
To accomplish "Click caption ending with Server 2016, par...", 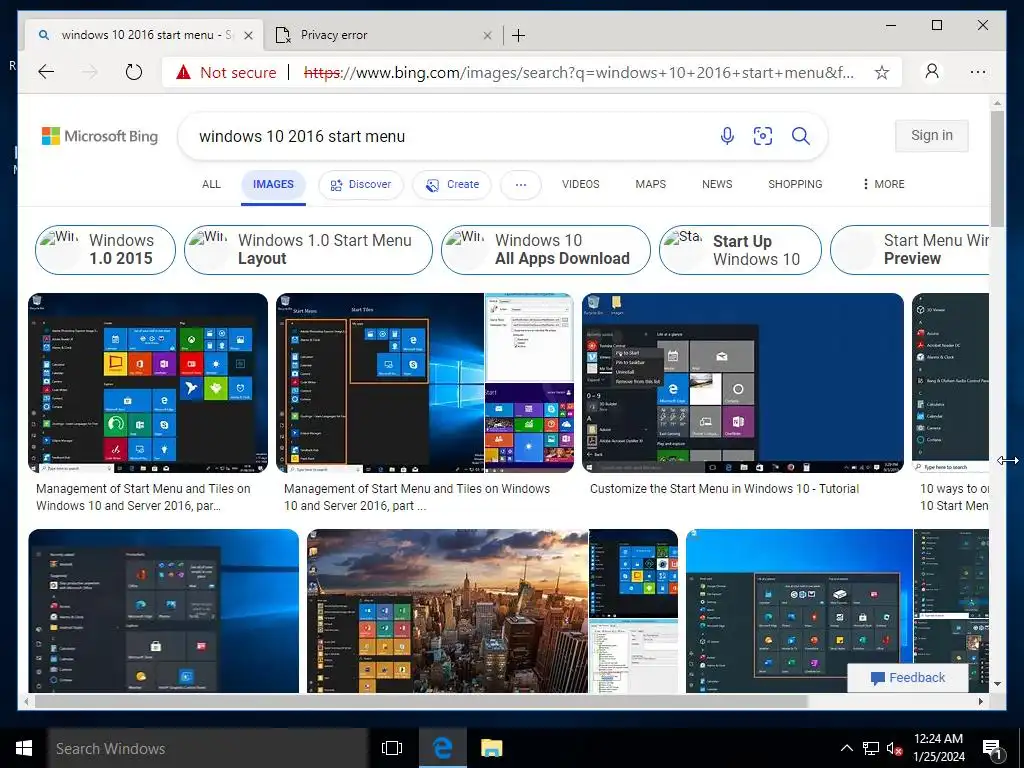I will (143, 497).
